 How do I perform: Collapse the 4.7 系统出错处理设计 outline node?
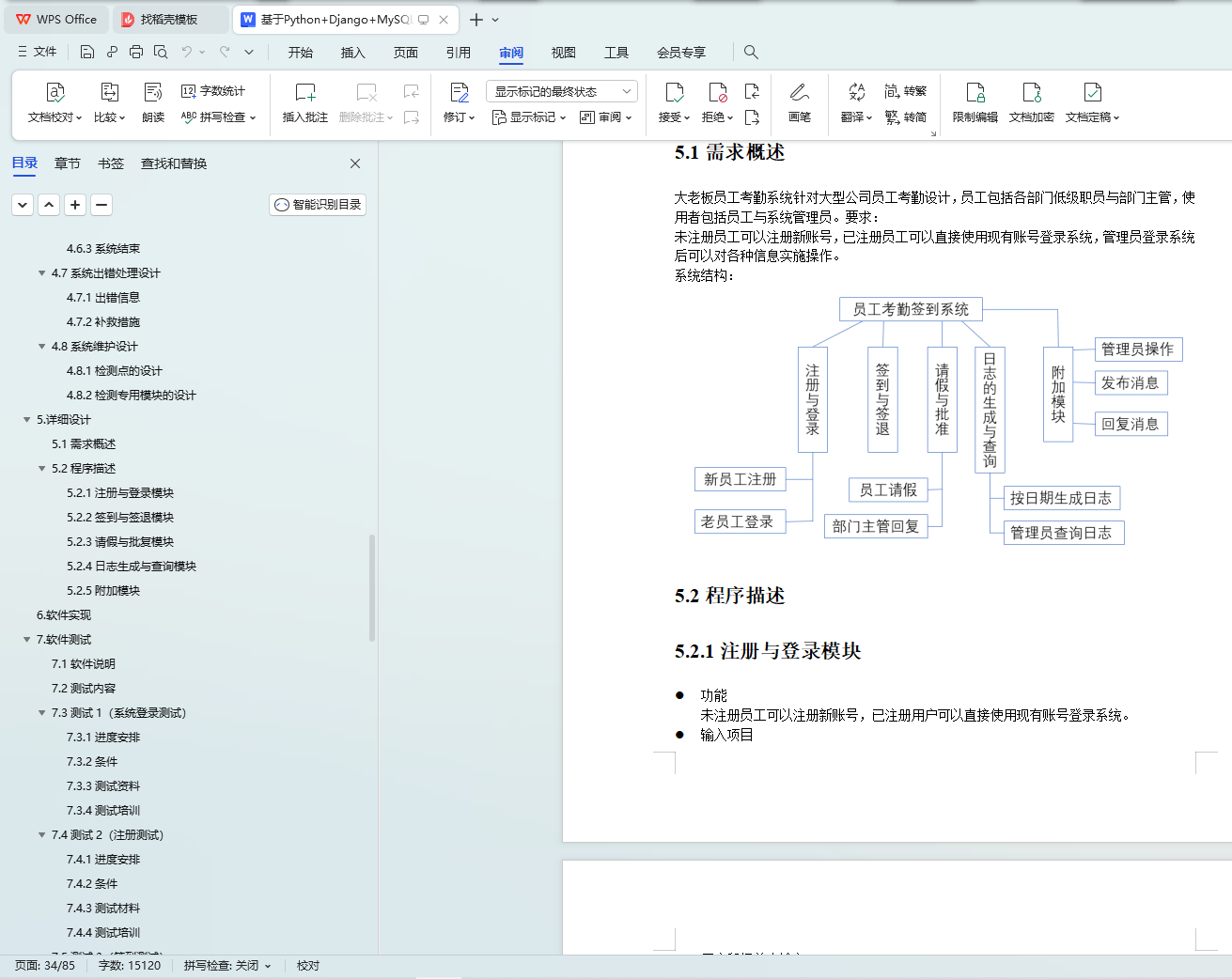(x=41, y=273)
